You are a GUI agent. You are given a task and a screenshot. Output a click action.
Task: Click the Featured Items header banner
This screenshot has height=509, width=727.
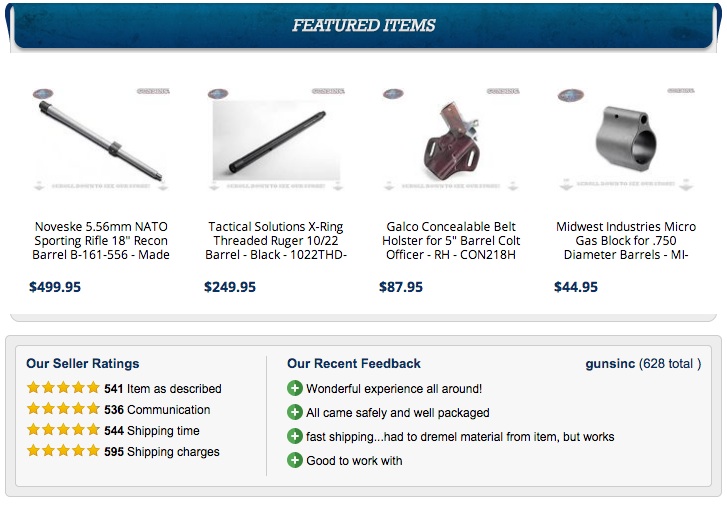[364, 25]
